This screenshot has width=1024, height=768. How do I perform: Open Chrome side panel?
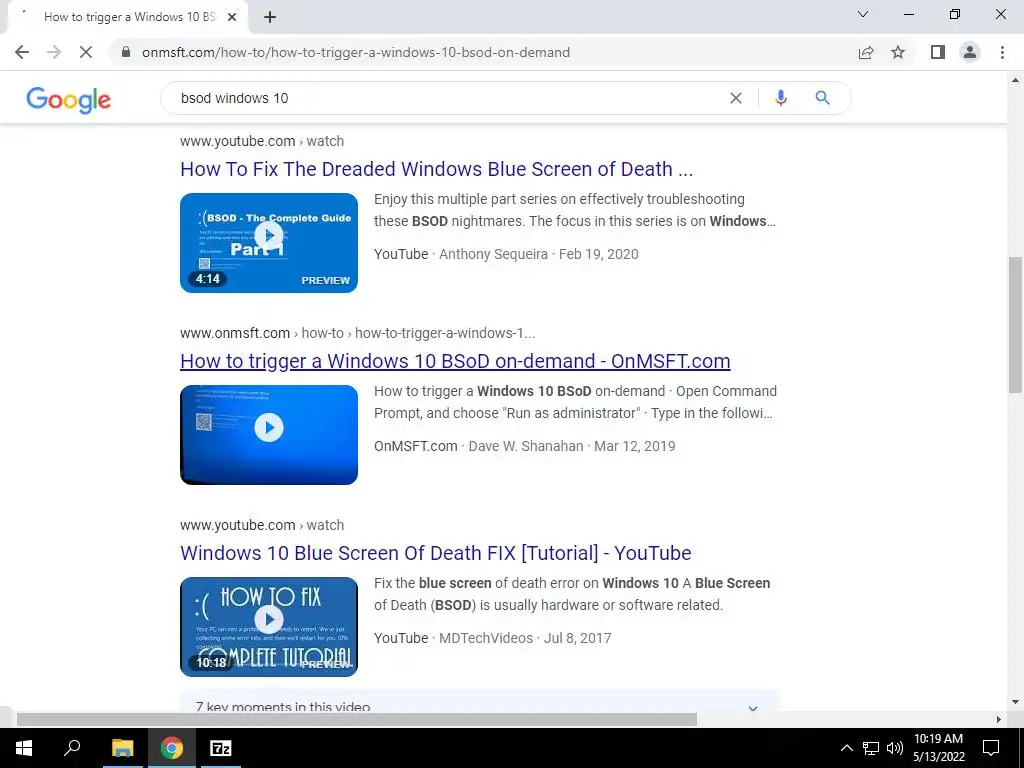point(938,52)
